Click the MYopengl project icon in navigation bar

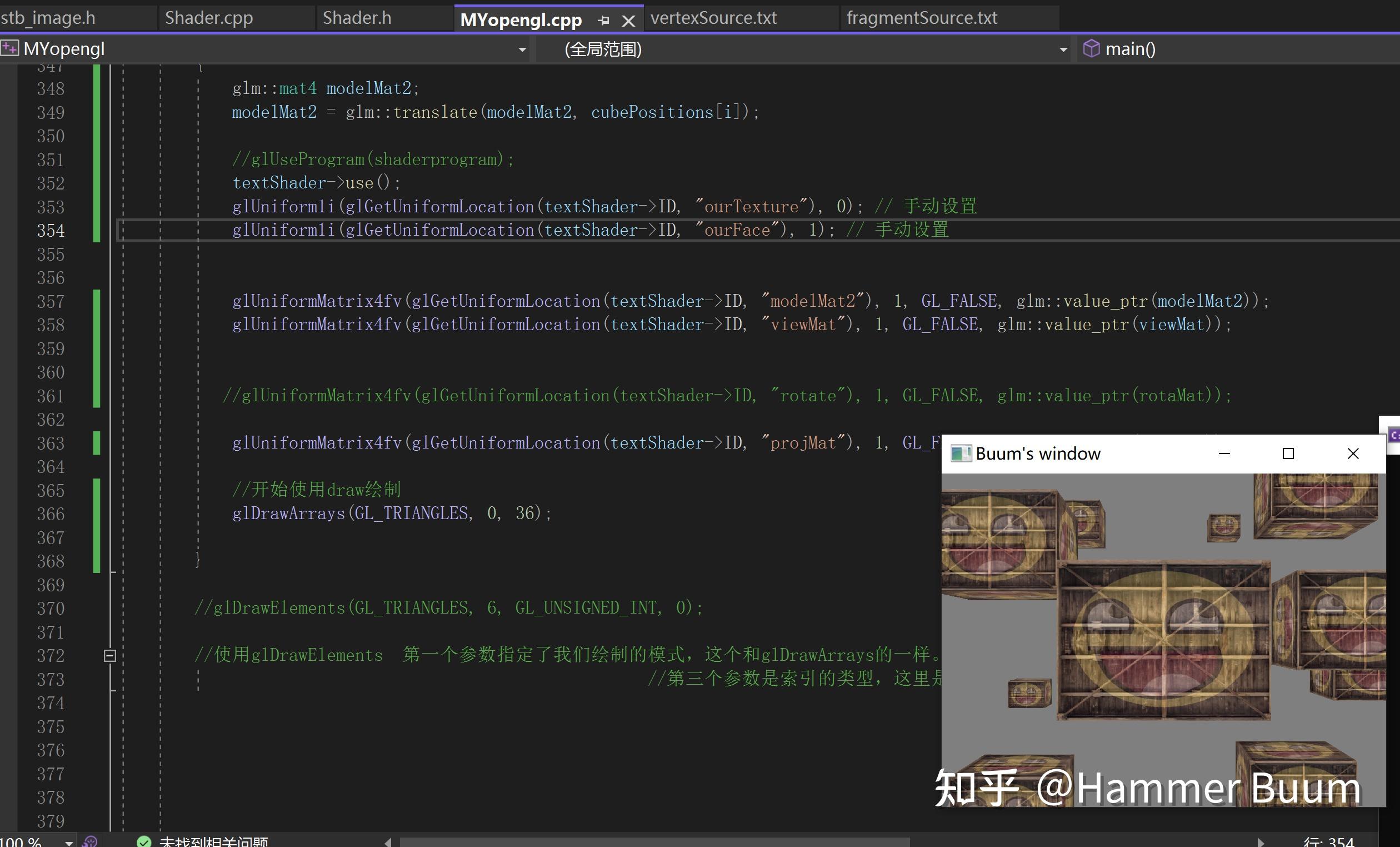9,49
